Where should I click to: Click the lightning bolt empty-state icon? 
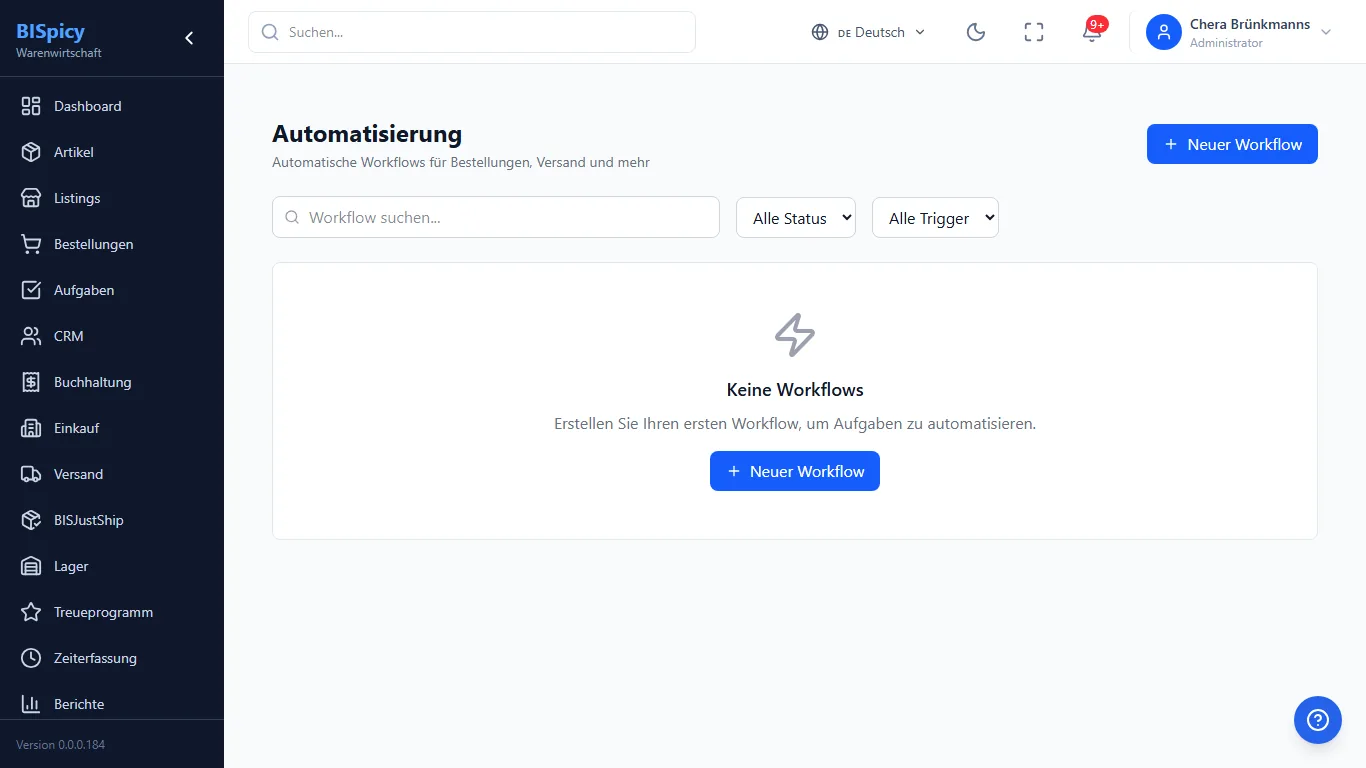pos(795,335)
